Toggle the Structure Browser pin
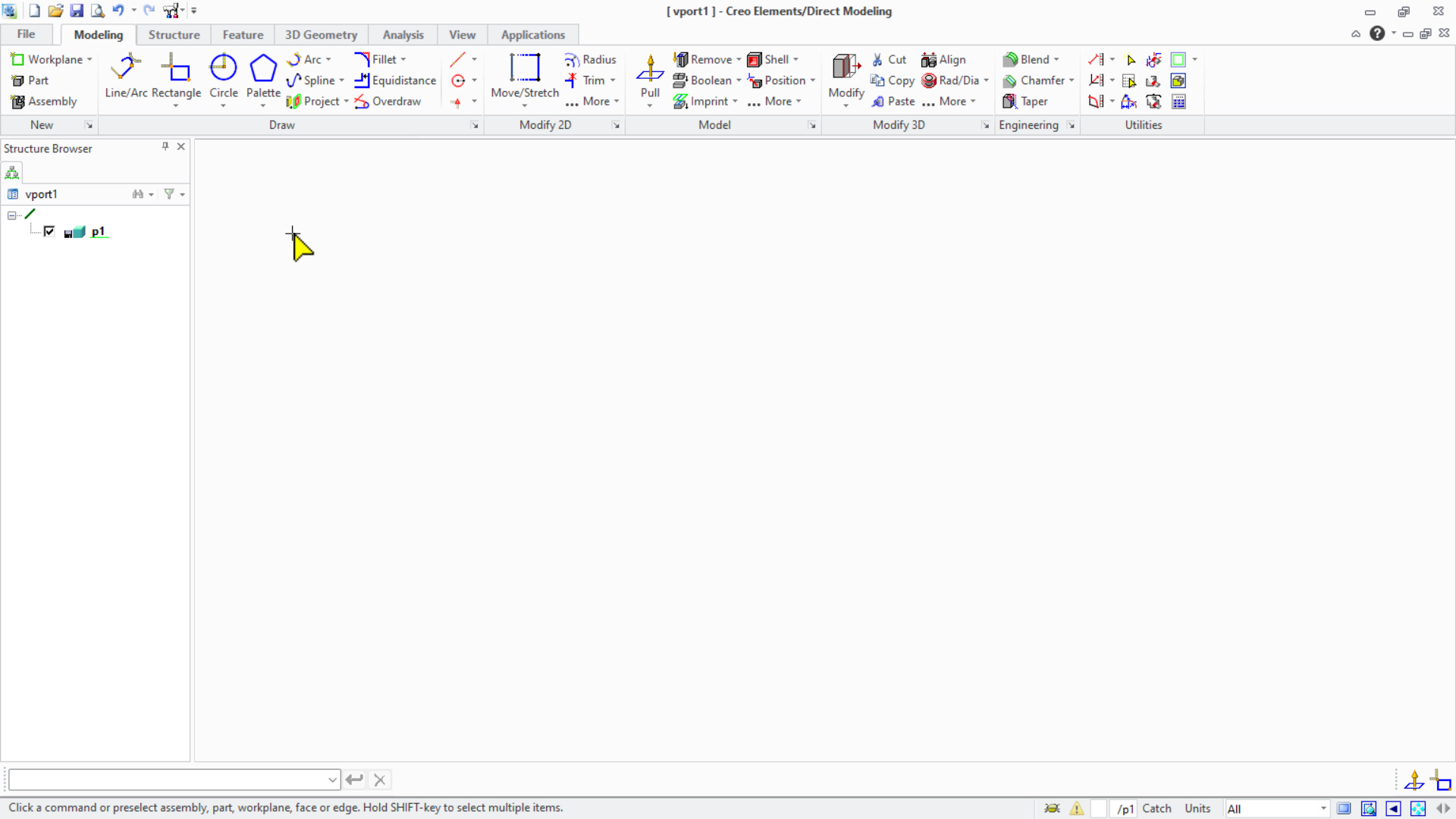 tap(164, 146)
